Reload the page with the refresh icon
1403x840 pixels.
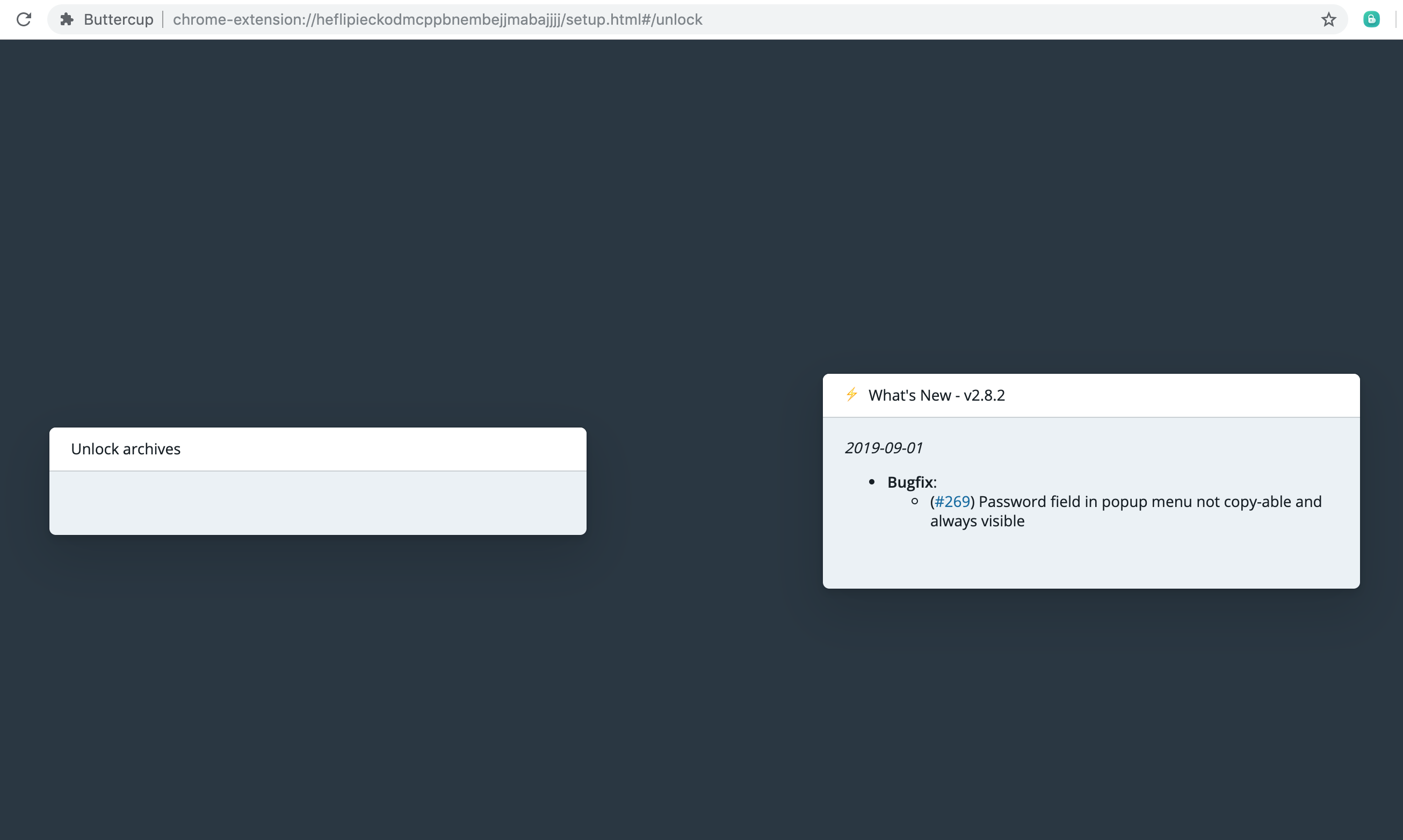(x=24, y=19)
